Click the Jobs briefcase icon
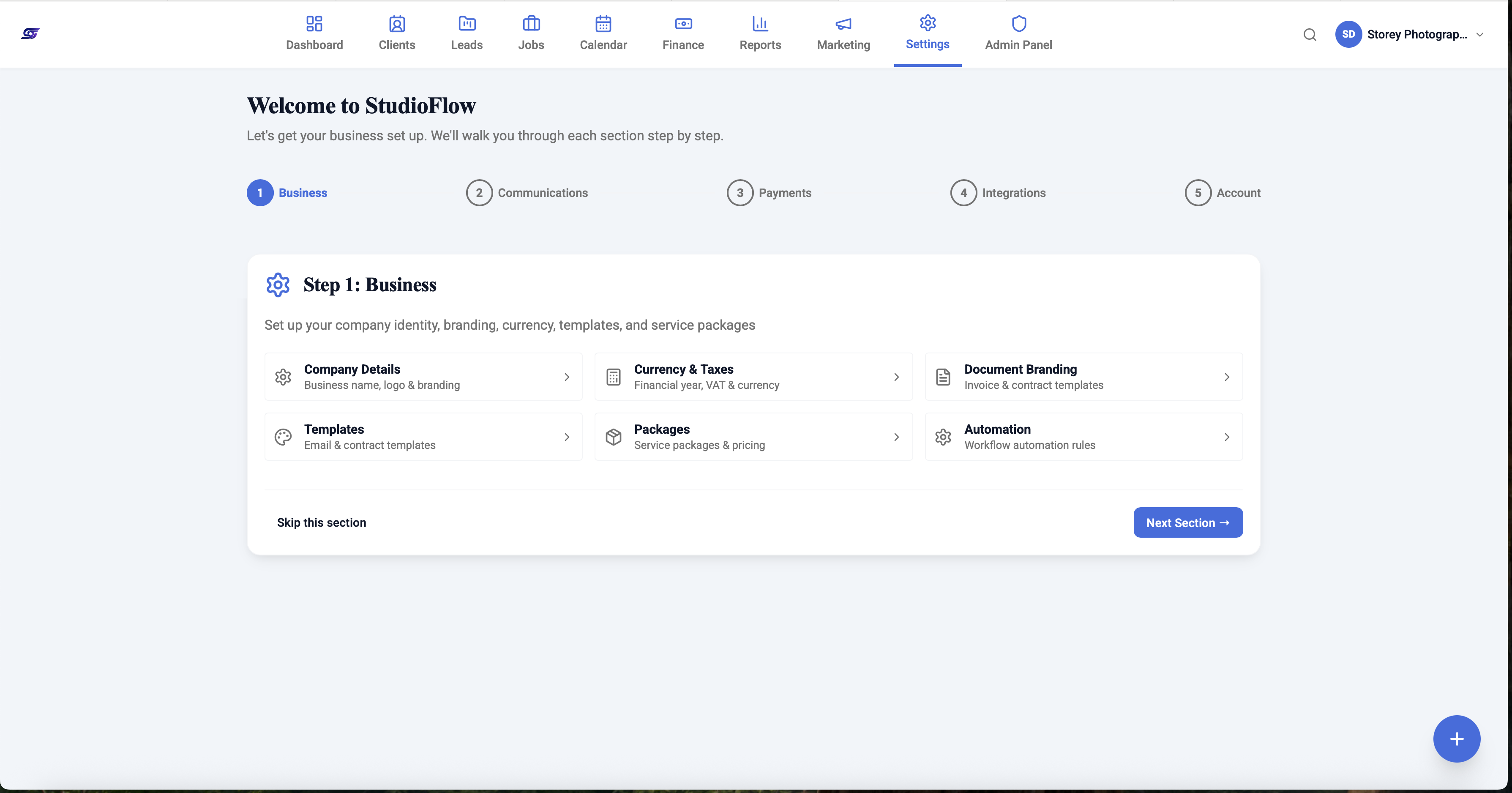The height and width of the screenshot is (793, 1512). pos(531,24)
